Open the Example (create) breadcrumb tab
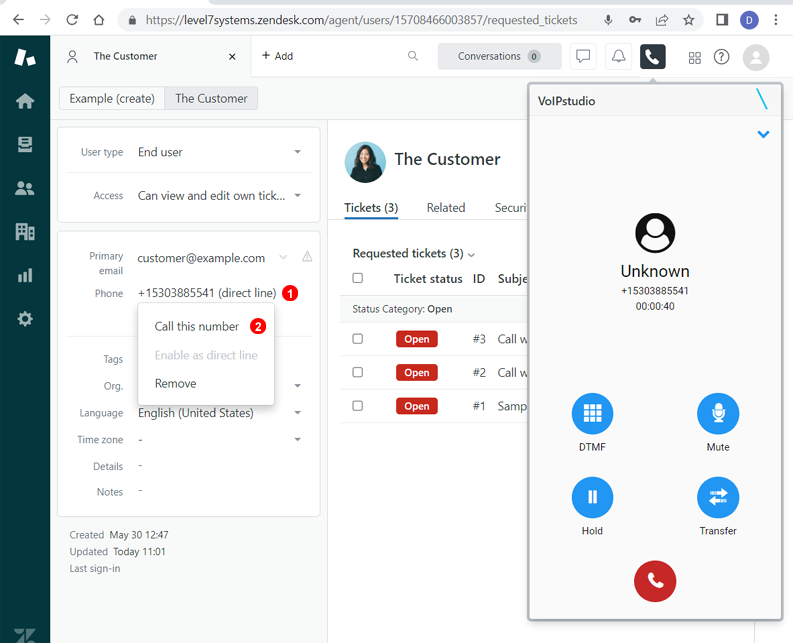Screen dimensions: 793x643 coord(112,98)
